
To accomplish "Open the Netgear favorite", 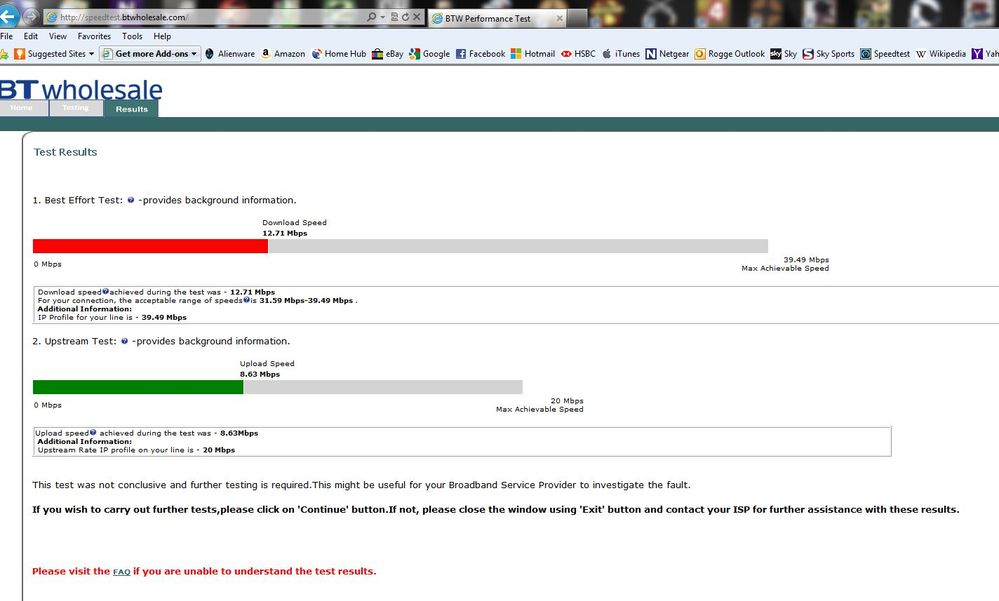I will pos(667,54).
